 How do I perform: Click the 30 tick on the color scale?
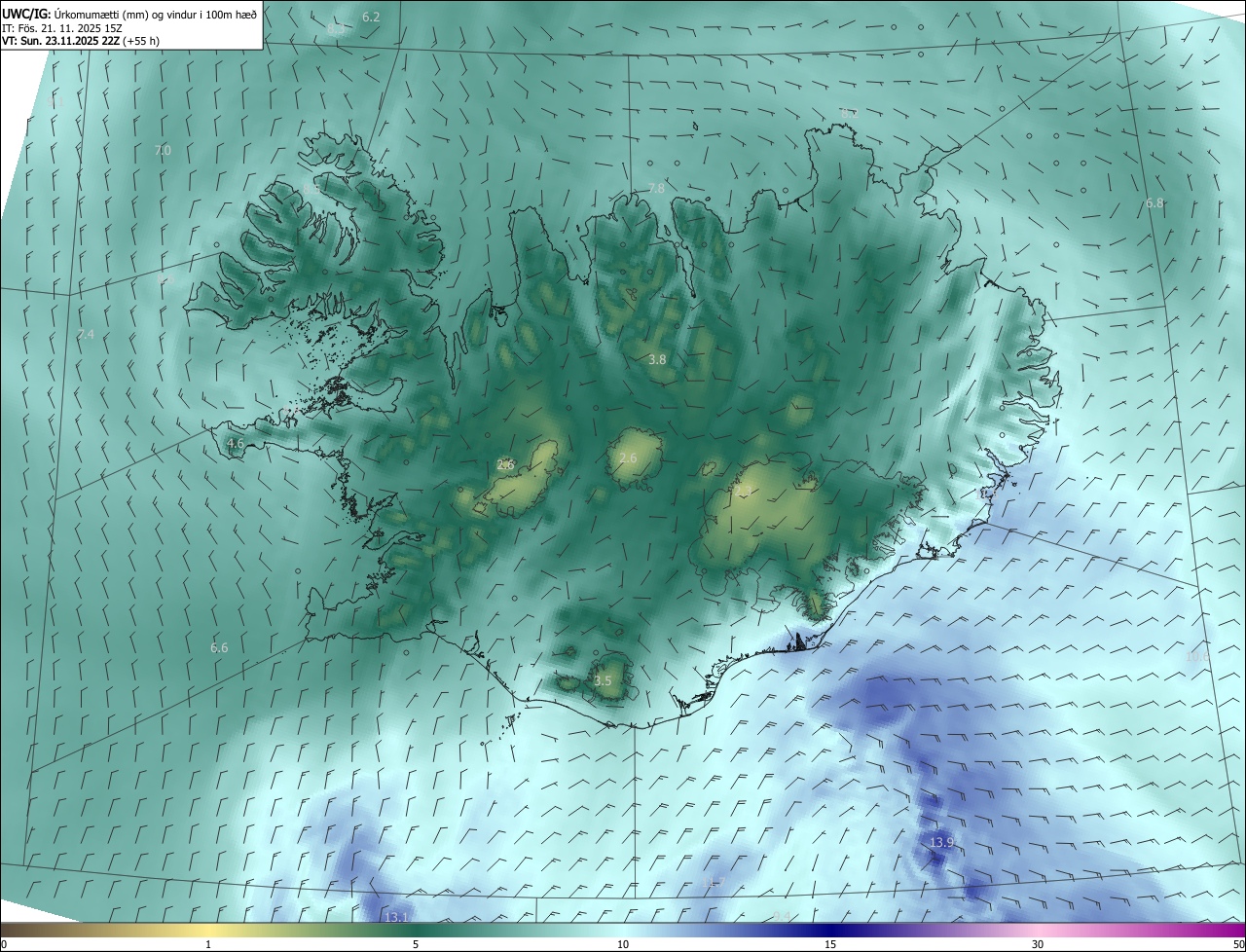tap(1038, 944)
